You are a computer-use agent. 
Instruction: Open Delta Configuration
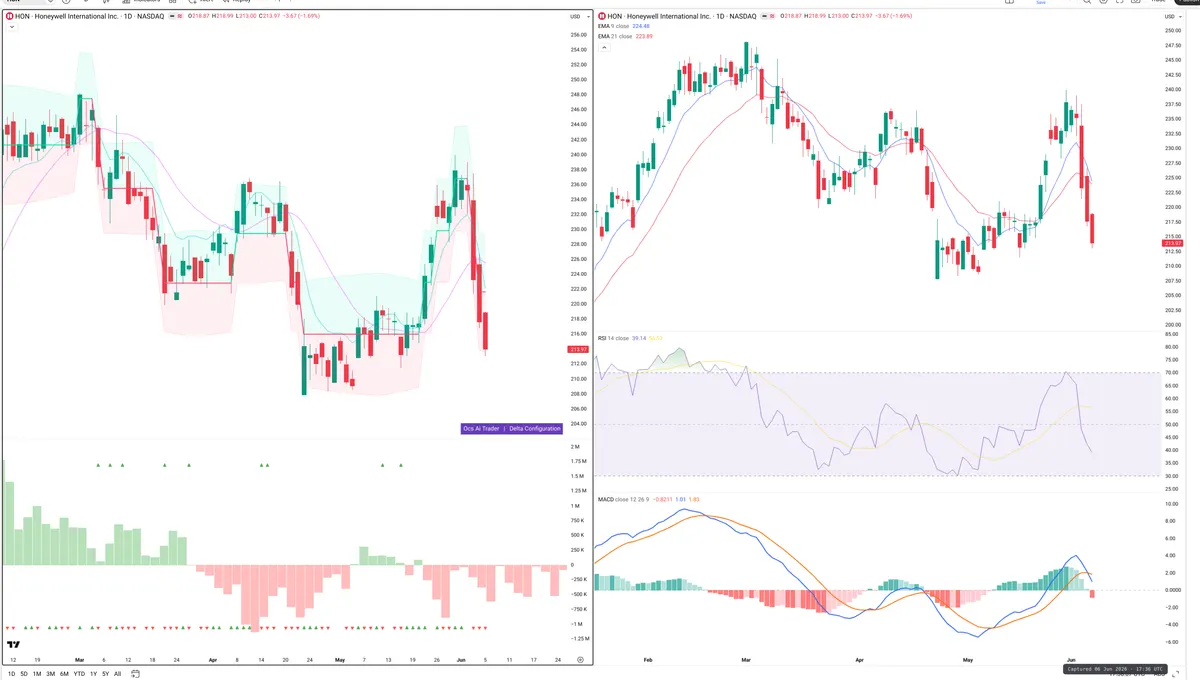(x=535, y=428)
